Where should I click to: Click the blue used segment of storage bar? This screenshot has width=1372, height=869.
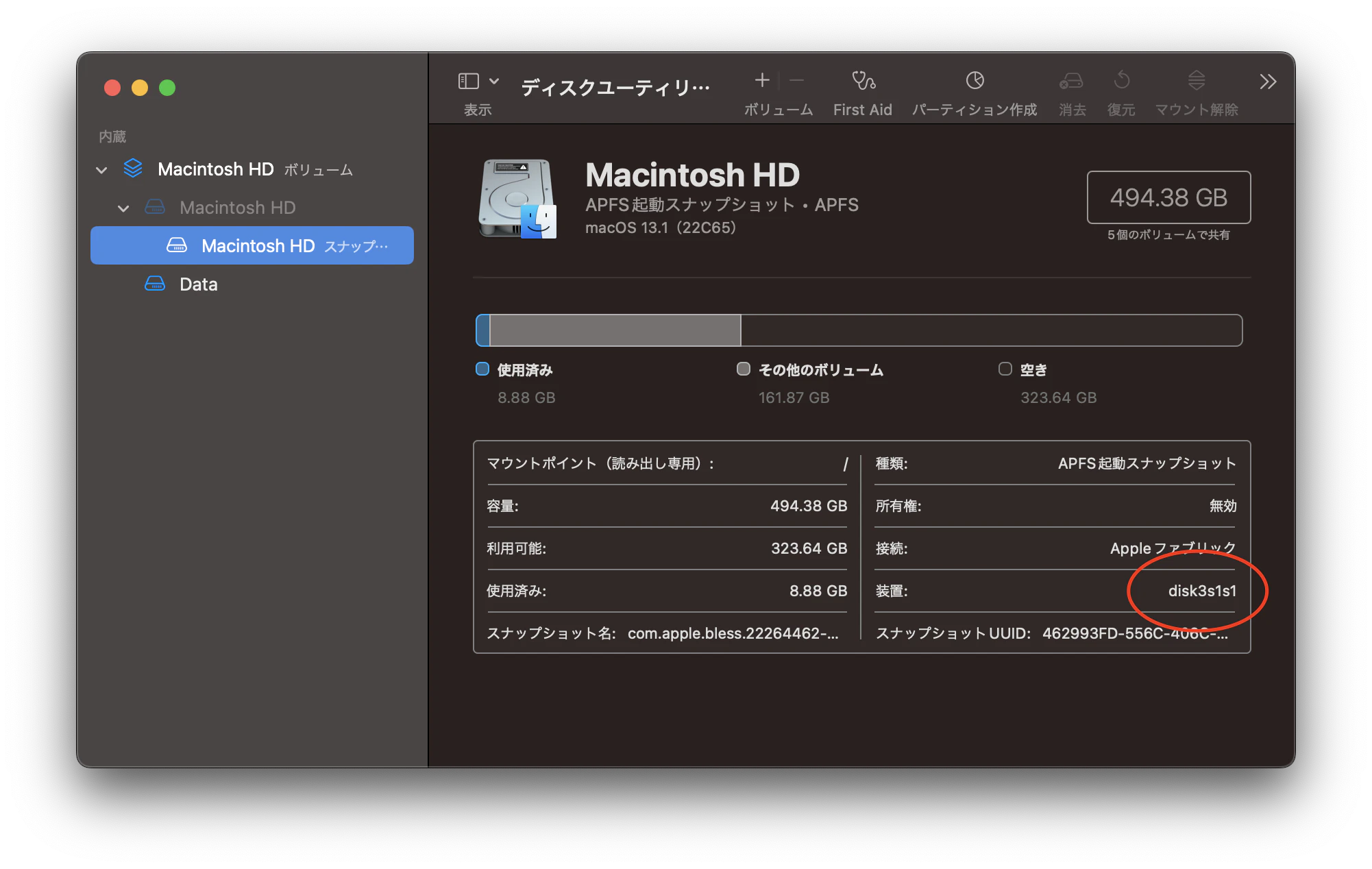[483, 330]
